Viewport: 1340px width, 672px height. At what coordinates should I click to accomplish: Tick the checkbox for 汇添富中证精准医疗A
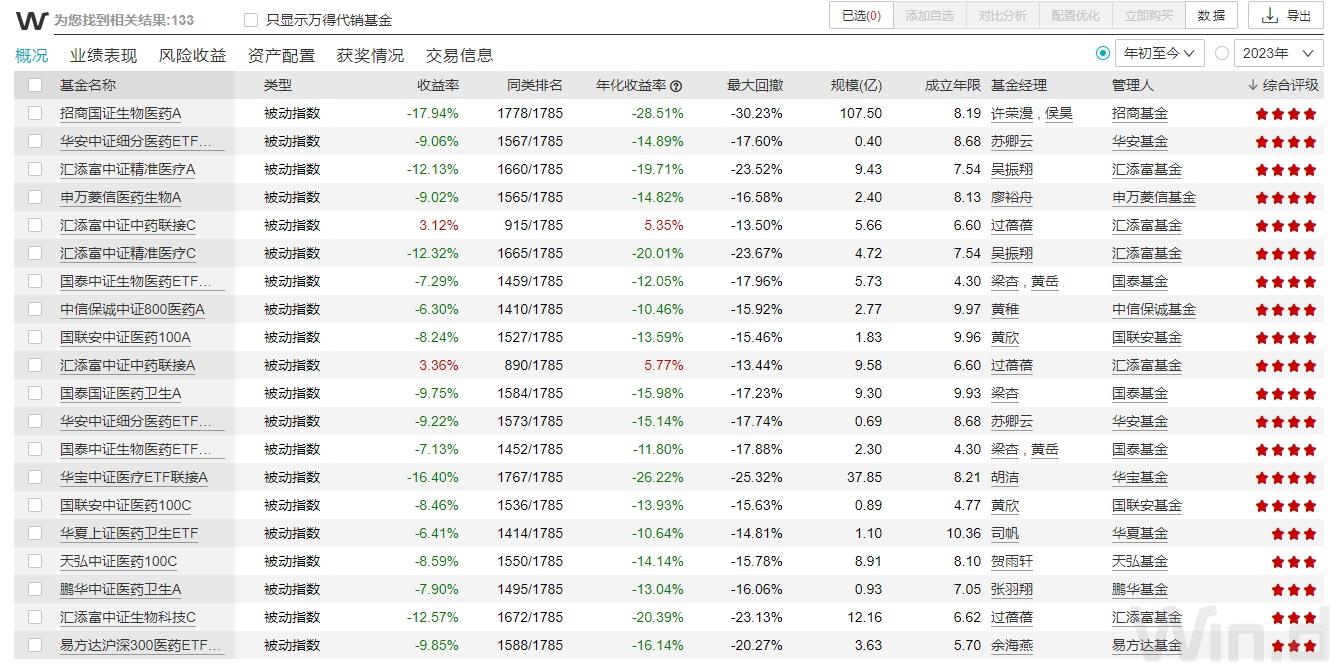(35, 170)
